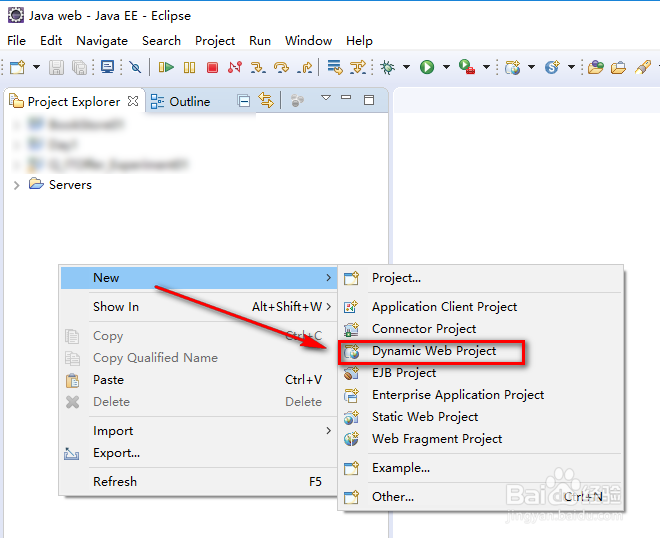This screenshot has height=538, width=660.
Task: Click the New Servlet toolbar icon
Action: click(552, 67)
